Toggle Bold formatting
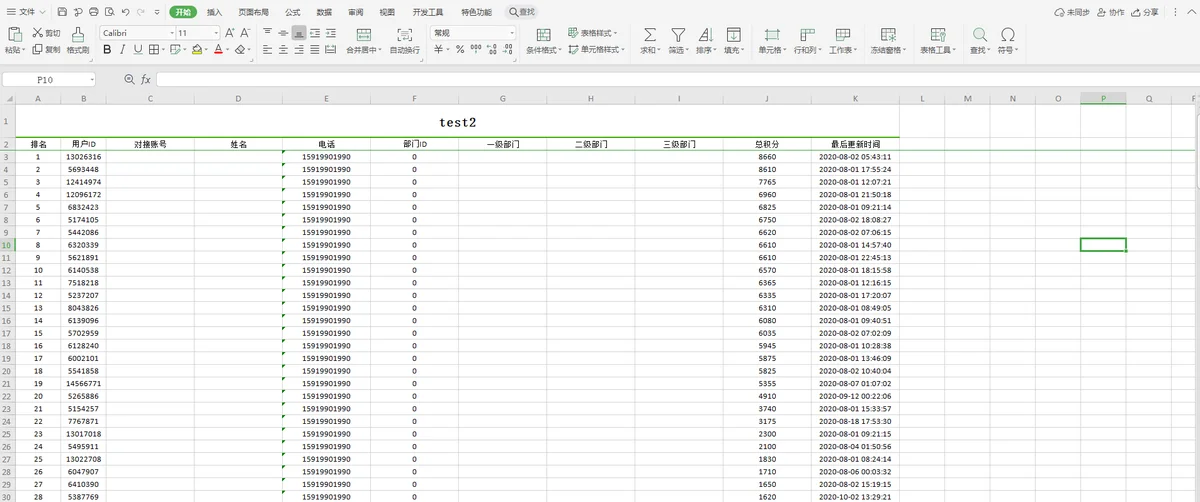Image resolution: width=1200 pixels, height=502 pixels. coord(107,49)
